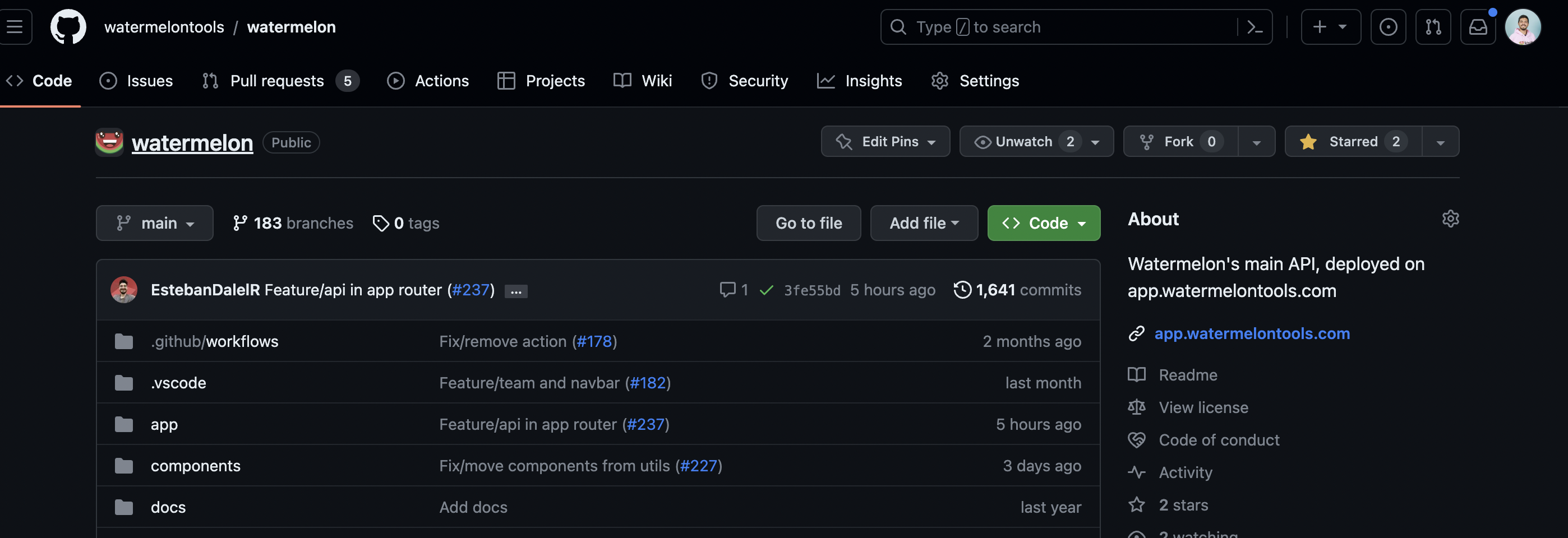This screenshot has width=1568, height=538.
Task: Click the user profile avatar
Action: 1522,27
